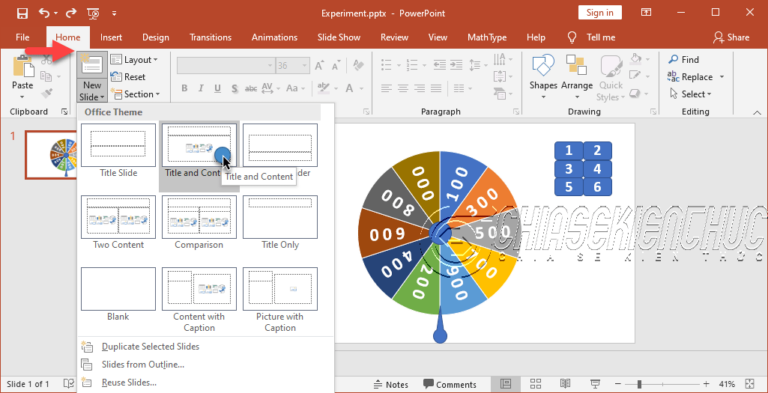Click Notes in status bar
768x393 pixels.
pos(391,384)
